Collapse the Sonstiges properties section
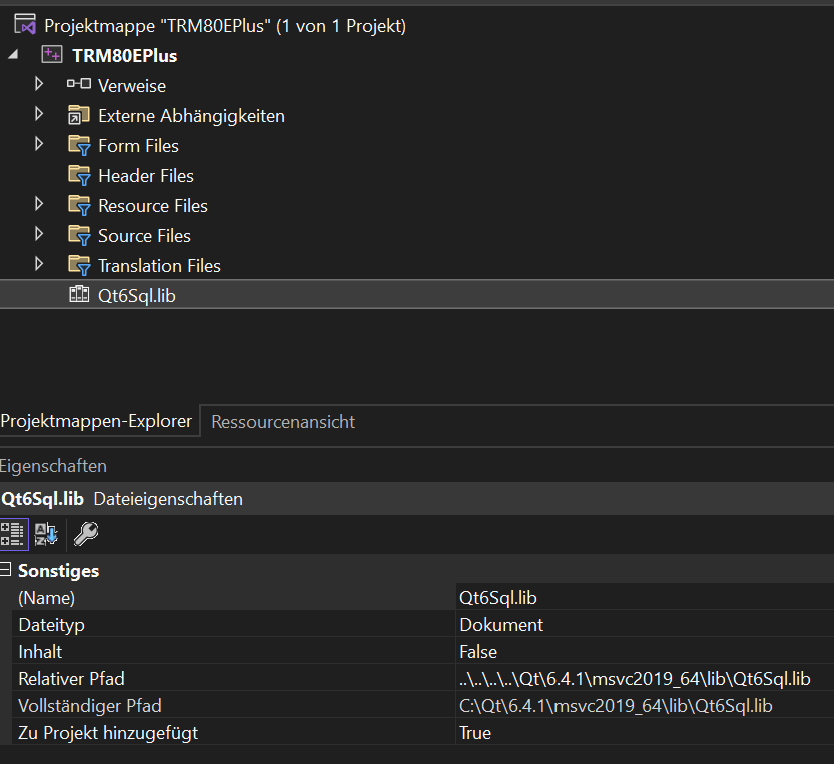 [8, 570]
